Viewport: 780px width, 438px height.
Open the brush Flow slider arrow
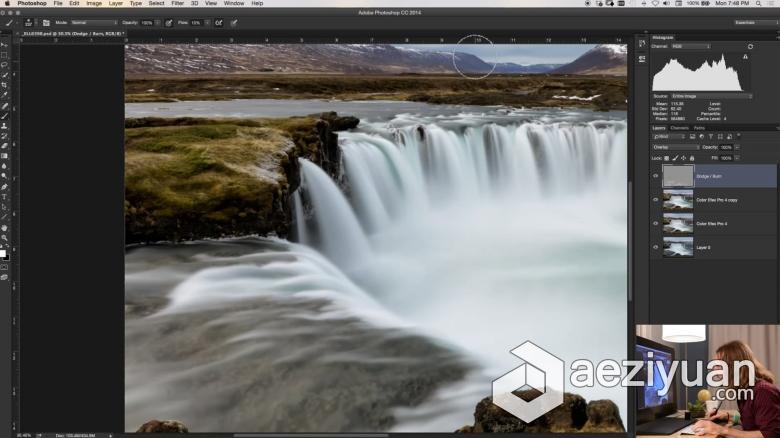[x=207, y=22]
